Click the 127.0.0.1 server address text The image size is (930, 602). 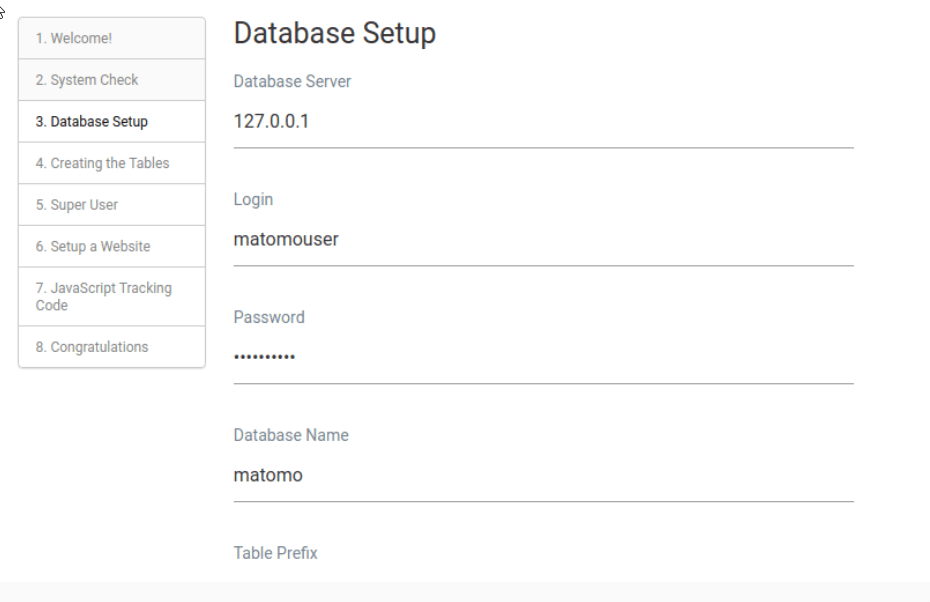(x=271, y=122)
